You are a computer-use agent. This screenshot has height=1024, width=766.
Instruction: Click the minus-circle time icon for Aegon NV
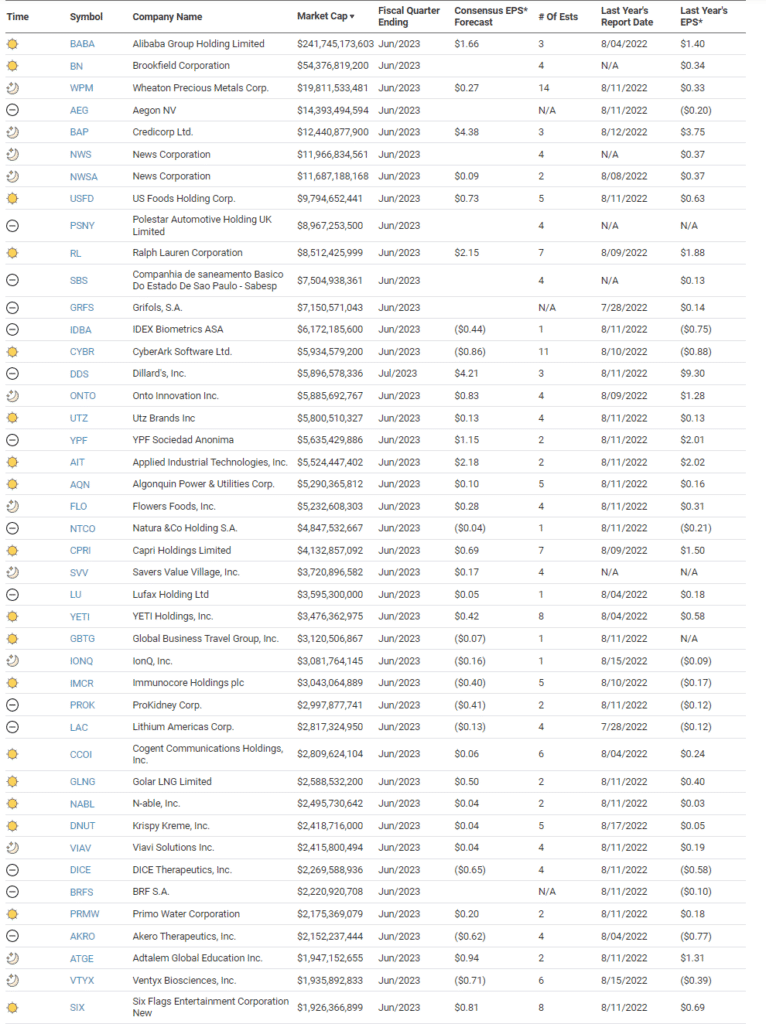pyautogui.click(x=12, y=110)
